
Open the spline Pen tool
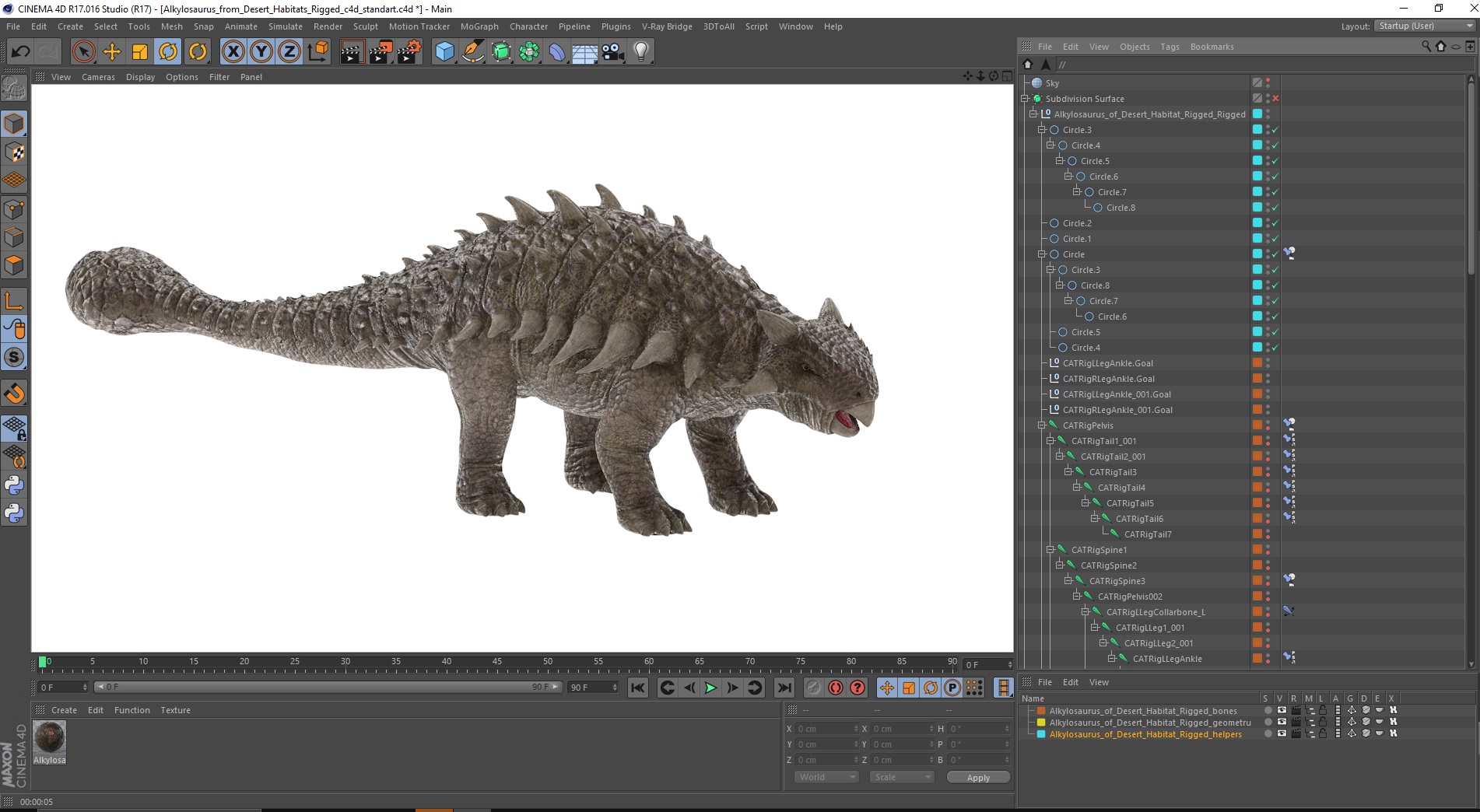coord(473,52)
